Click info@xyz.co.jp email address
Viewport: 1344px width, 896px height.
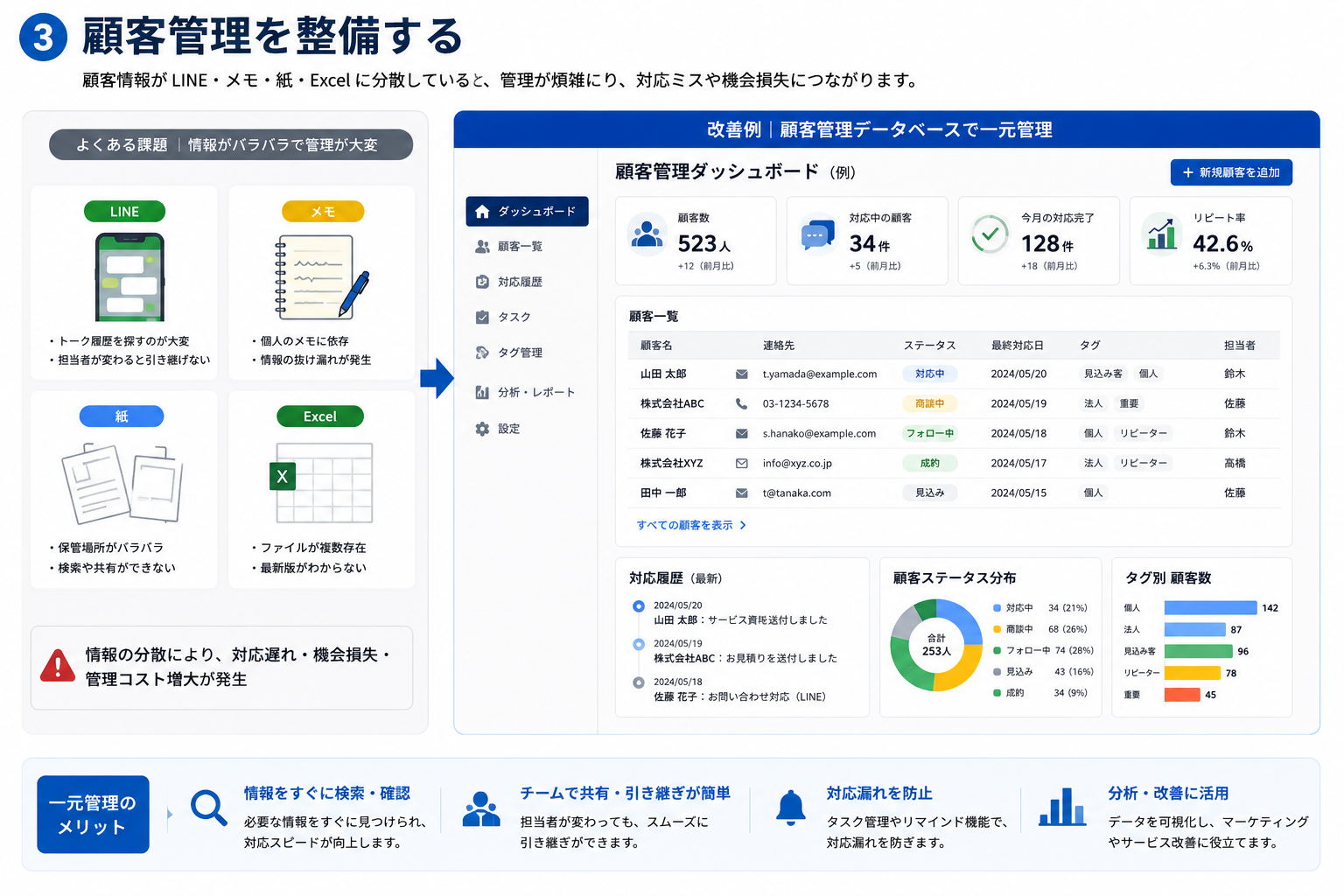click(797, 463)
